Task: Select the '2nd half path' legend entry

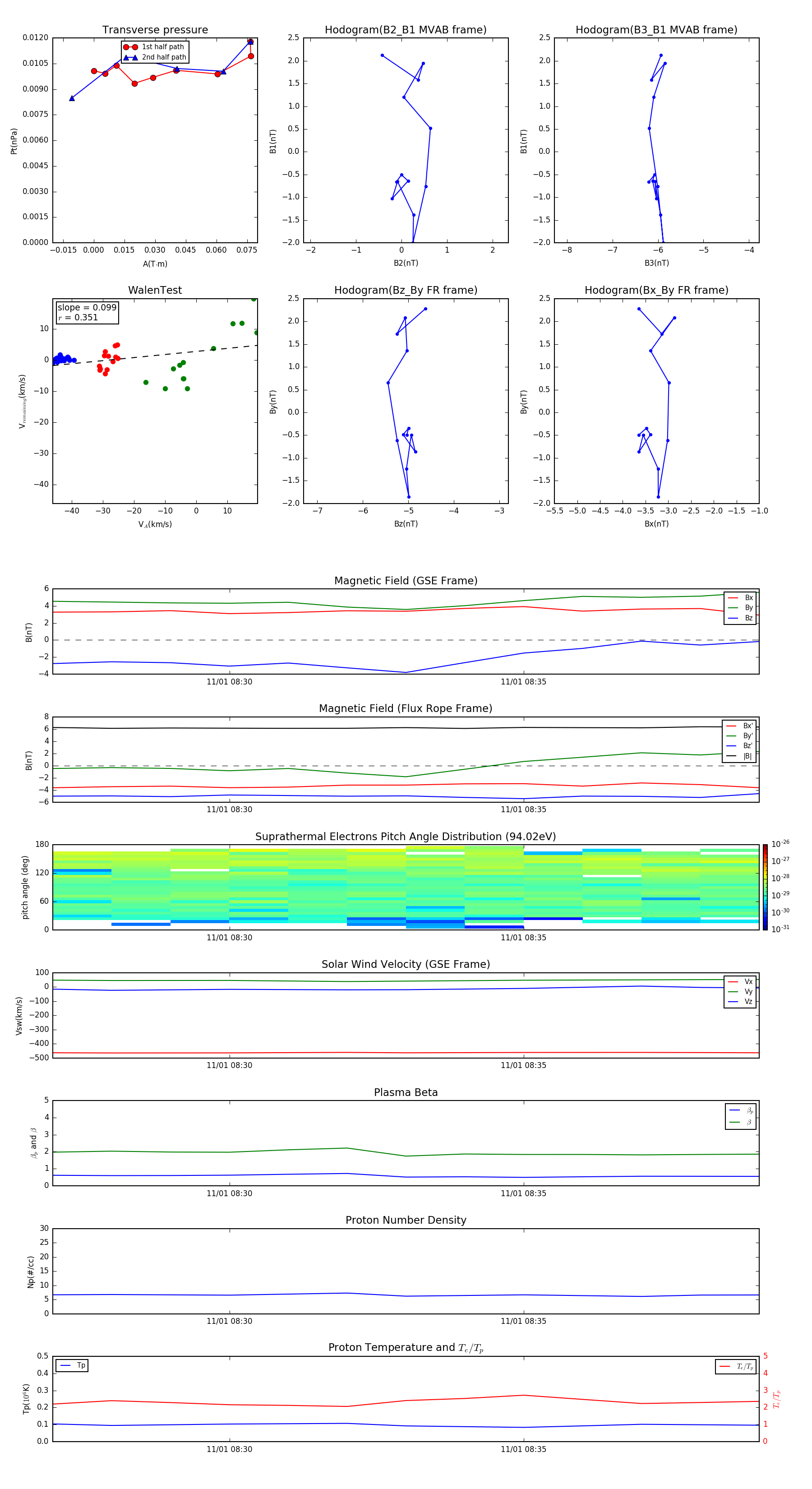Action: [x=155, y=57]
